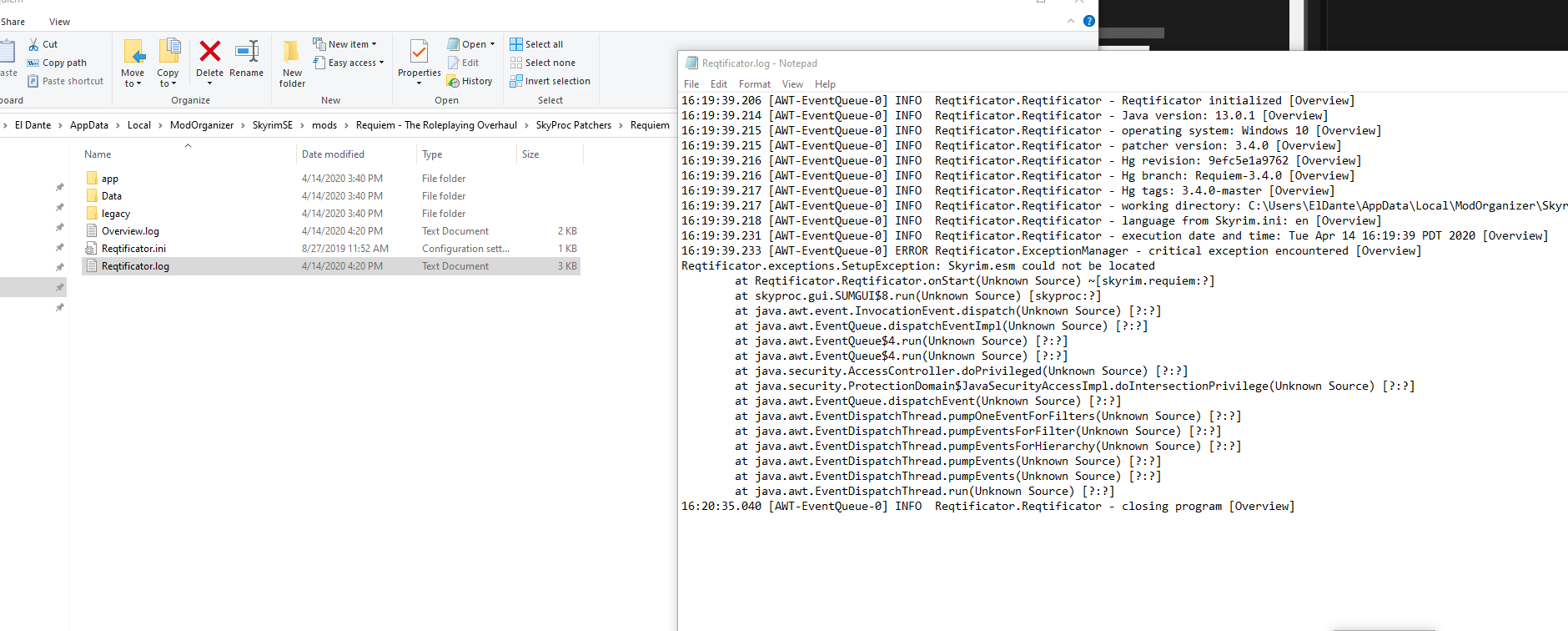
Task: Click Copy path in the ribbon
Action: (57, 63)
